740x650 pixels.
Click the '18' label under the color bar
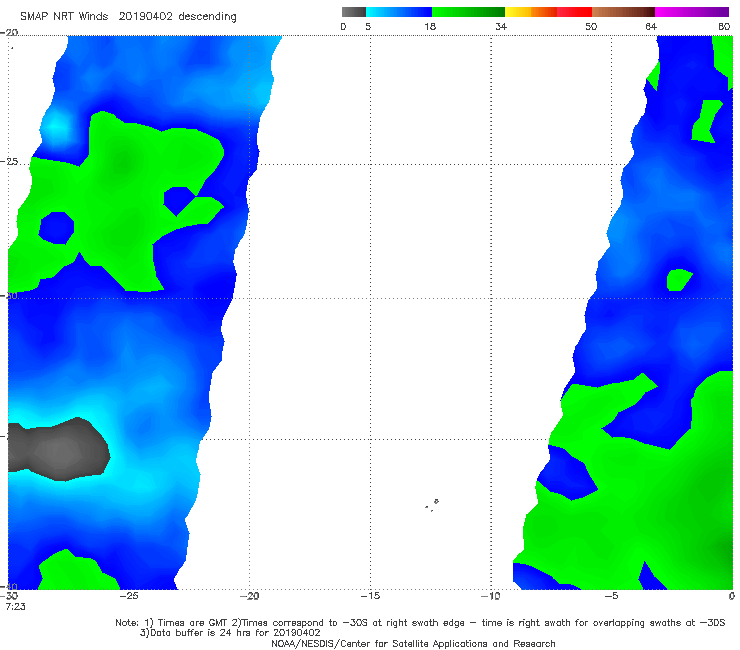coord(430,27)
